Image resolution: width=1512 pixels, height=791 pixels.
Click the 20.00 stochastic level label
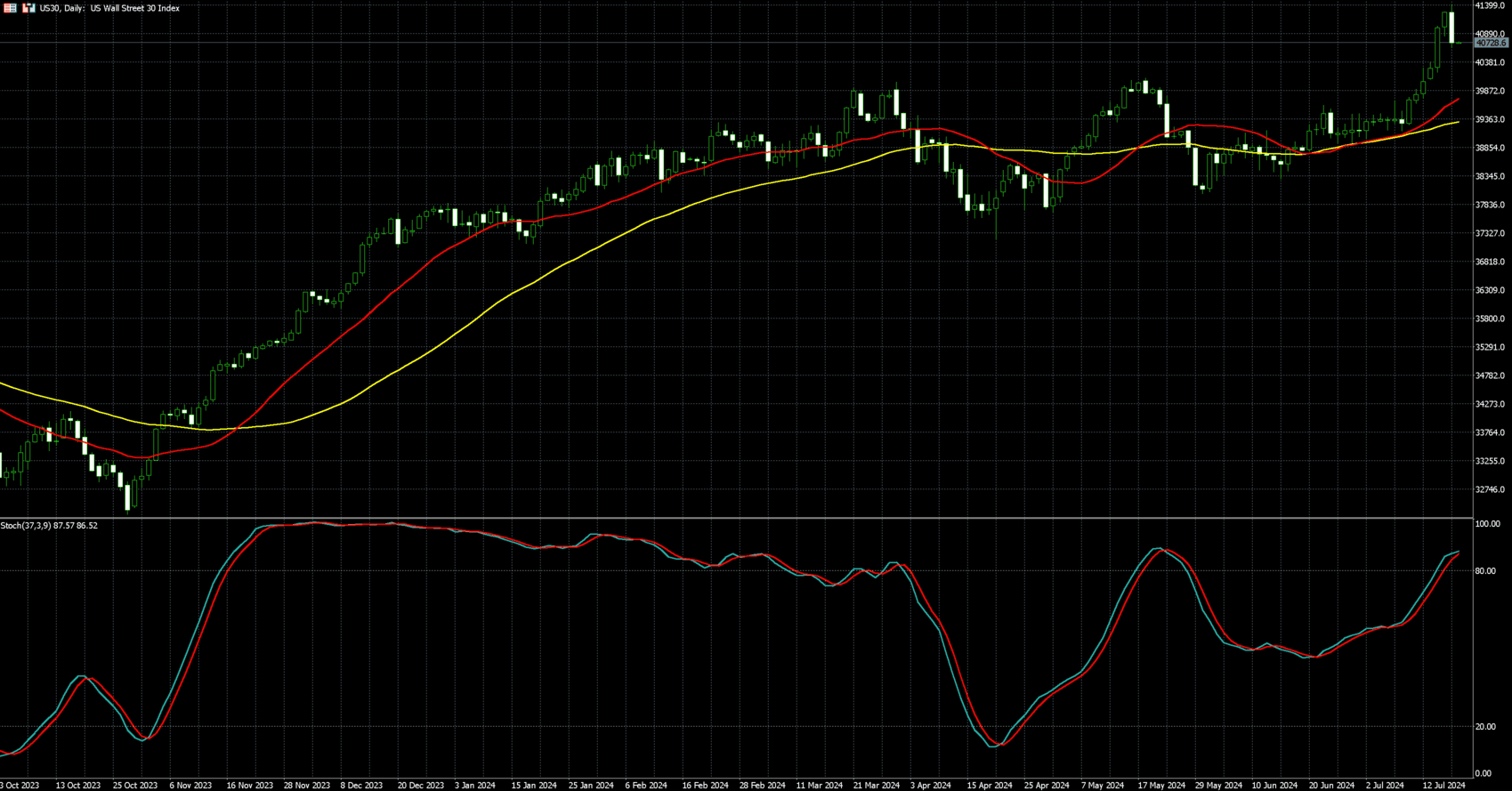coord(1485,727)
